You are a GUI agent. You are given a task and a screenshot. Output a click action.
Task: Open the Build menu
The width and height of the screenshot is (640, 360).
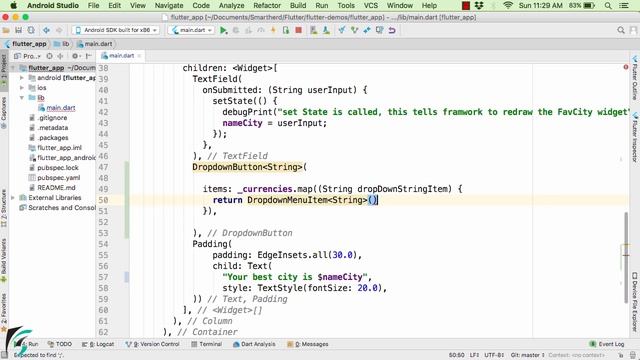point(298,6)
